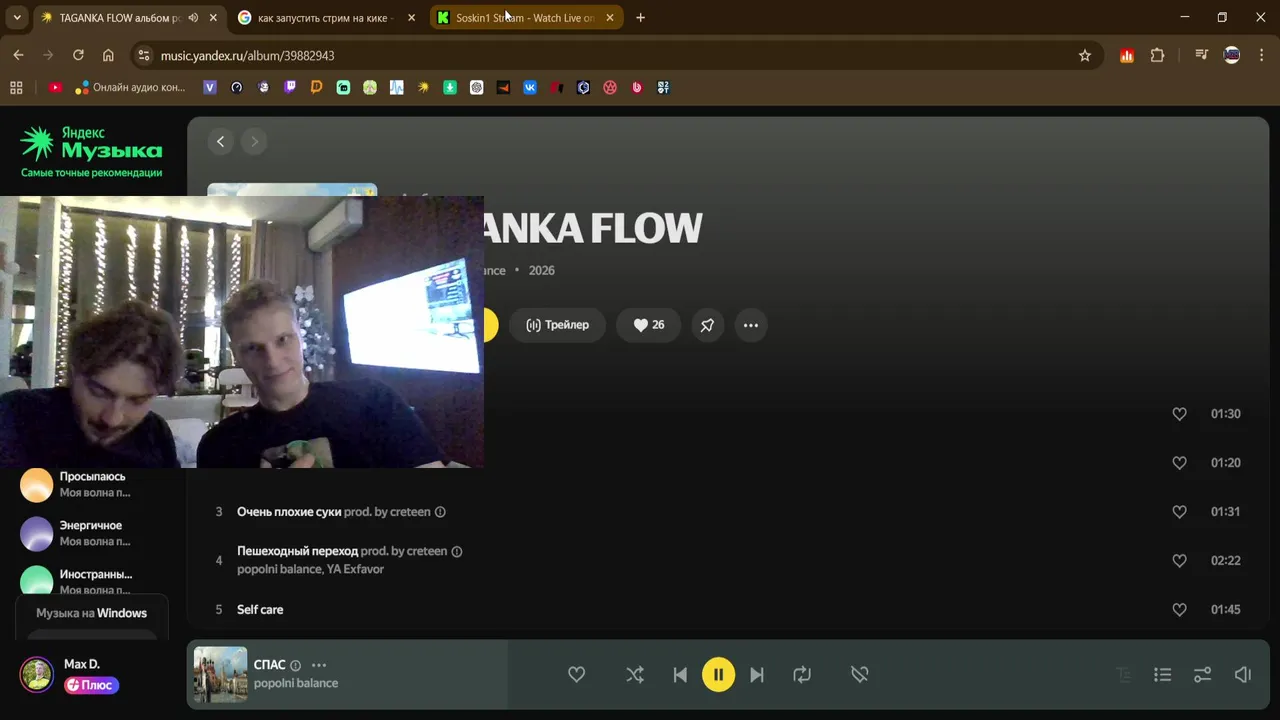Open the Twitch bookmark

tap(290, 88)
